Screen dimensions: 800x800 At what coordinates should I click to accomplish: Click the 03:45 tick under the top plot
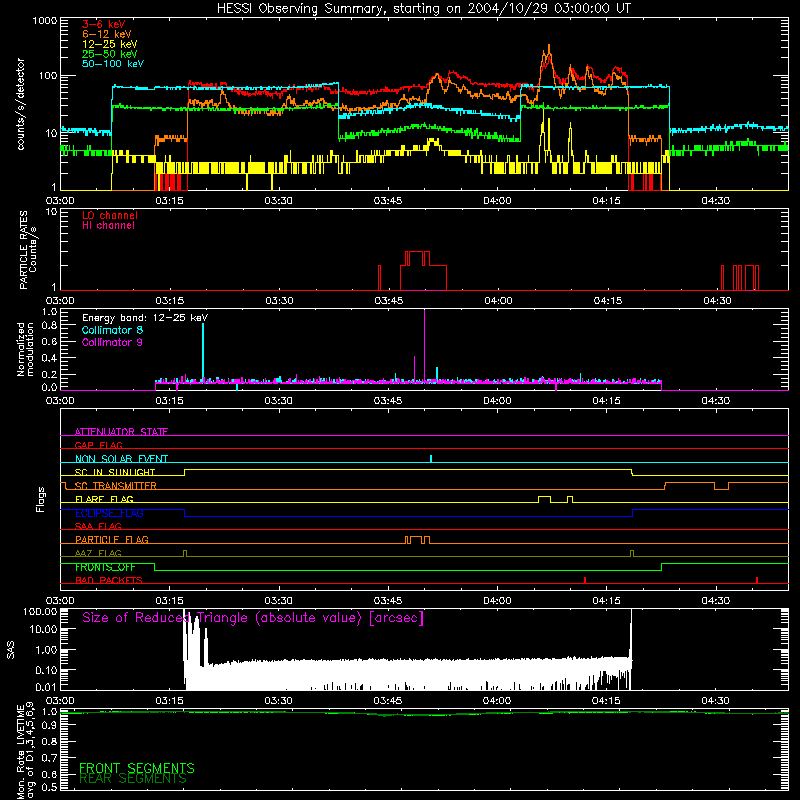click(x=388, y=201)
